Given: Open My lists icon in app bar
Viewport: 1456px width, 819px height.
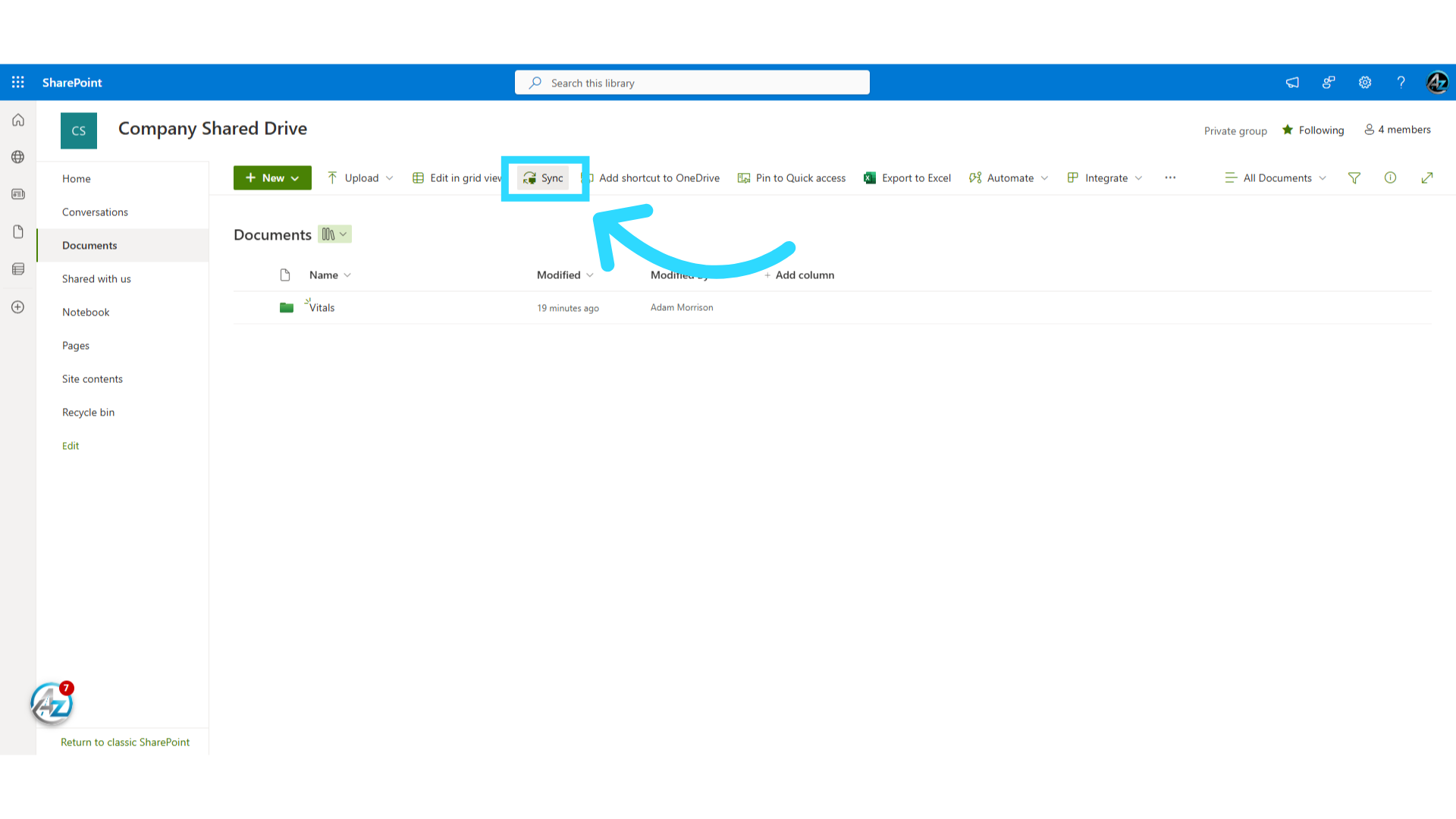Looking at the screenshot, I should [x=18, y=269].
